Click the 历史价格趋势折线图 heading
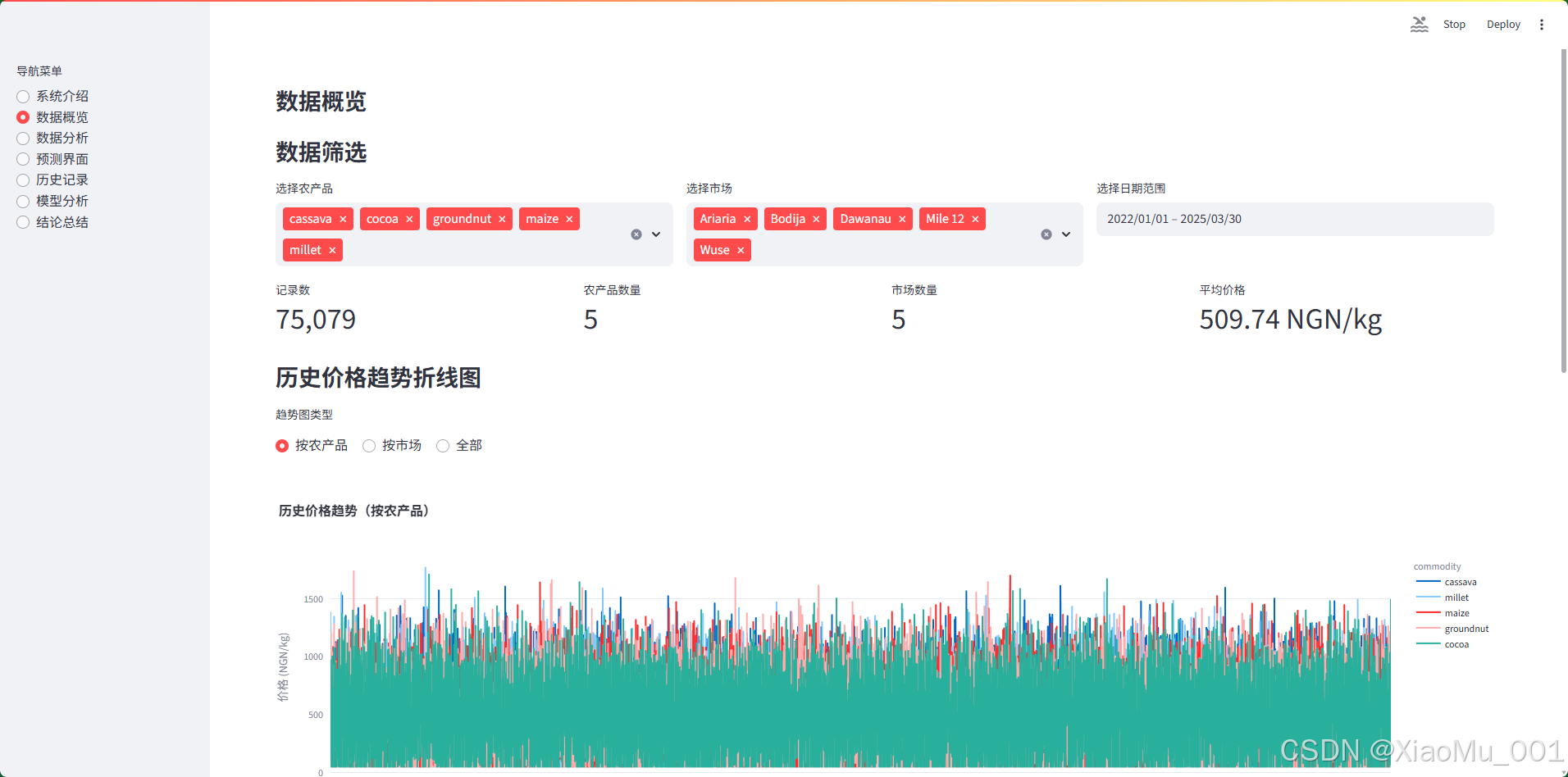 [x=378, y=378]
